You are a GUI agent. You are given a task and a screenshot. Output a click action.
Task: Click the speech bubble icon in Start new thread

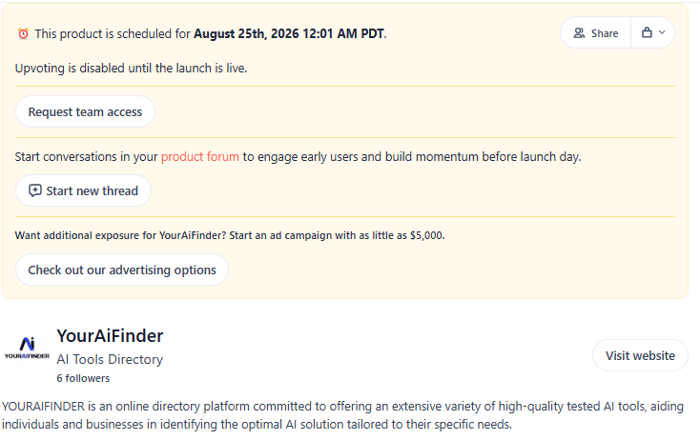coord(35,191)
